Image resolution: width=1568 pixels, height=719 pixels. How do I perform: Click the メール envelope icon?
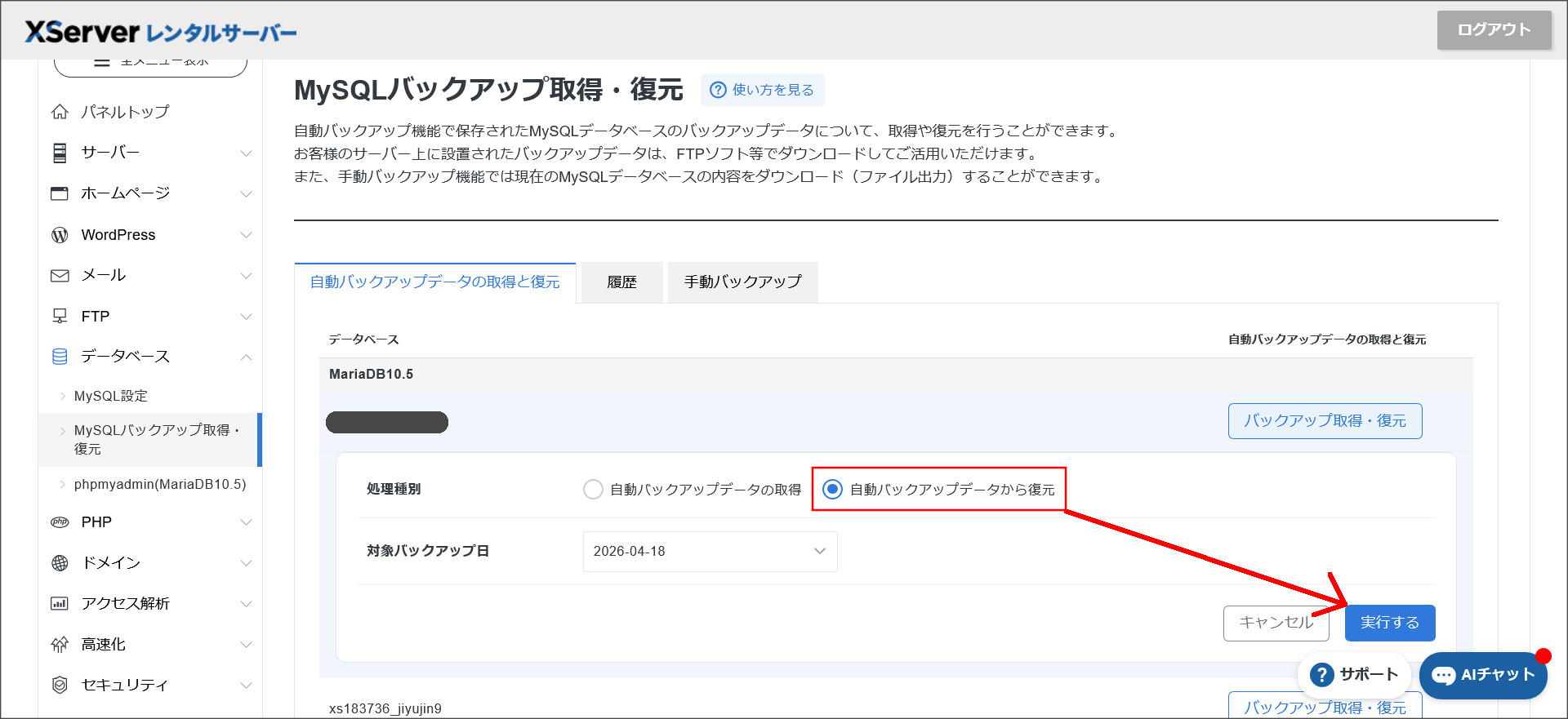click(x=60, y=276)
